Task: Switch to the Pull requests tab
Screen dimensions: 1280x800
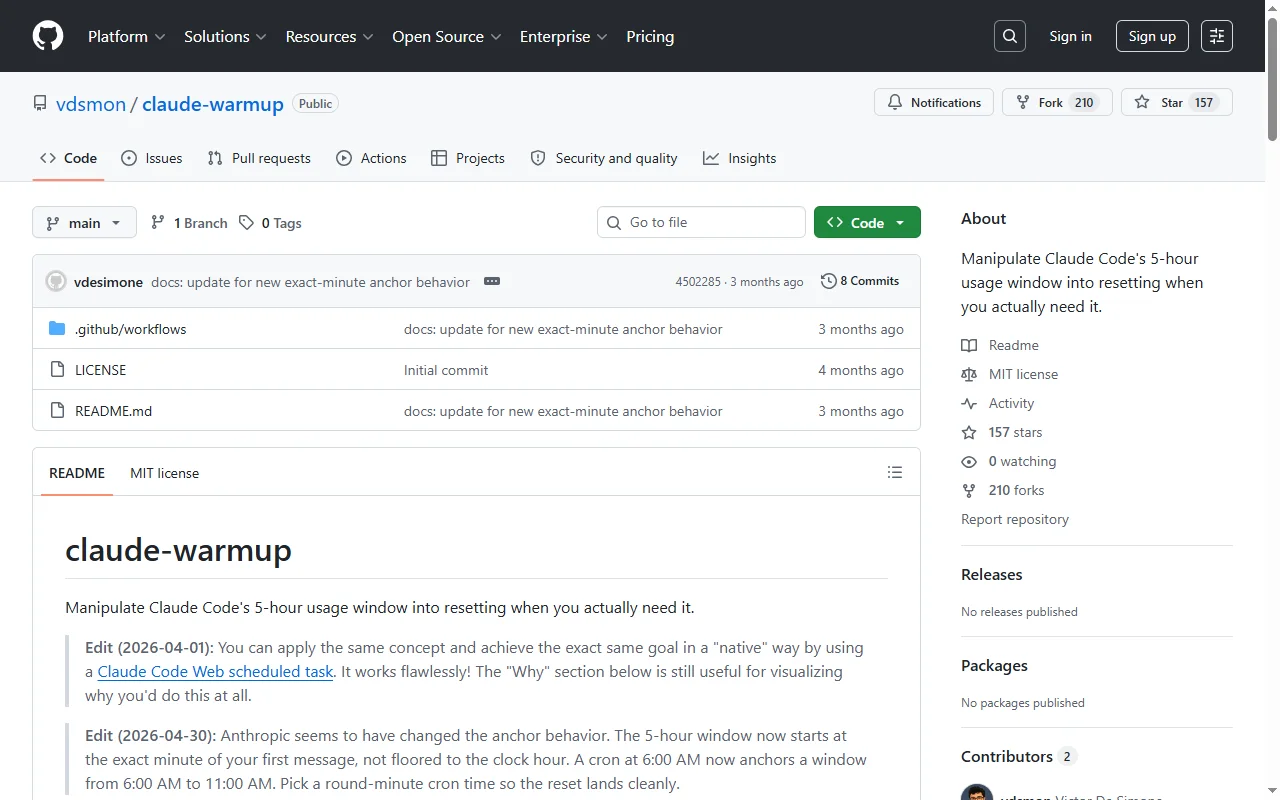Action: 259,158
